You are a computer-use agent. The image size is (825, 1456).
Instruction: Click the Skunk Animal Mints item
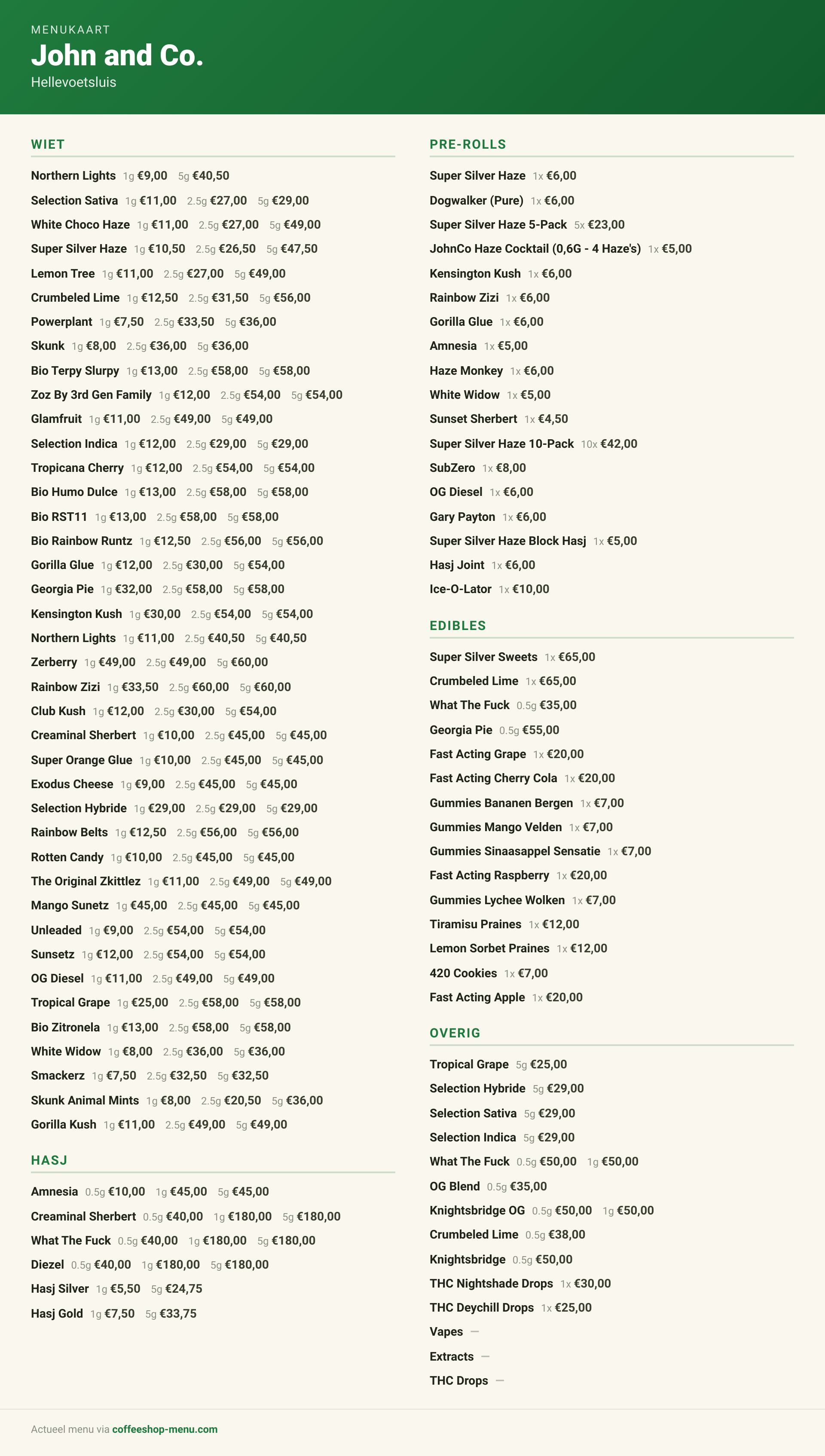85,1100
